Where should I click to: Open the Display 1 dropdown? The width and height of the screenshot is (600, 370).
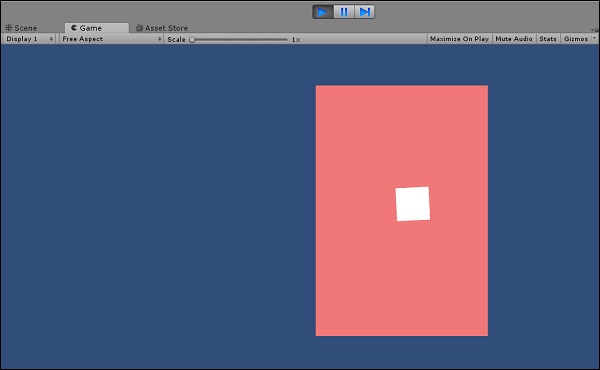29,39
